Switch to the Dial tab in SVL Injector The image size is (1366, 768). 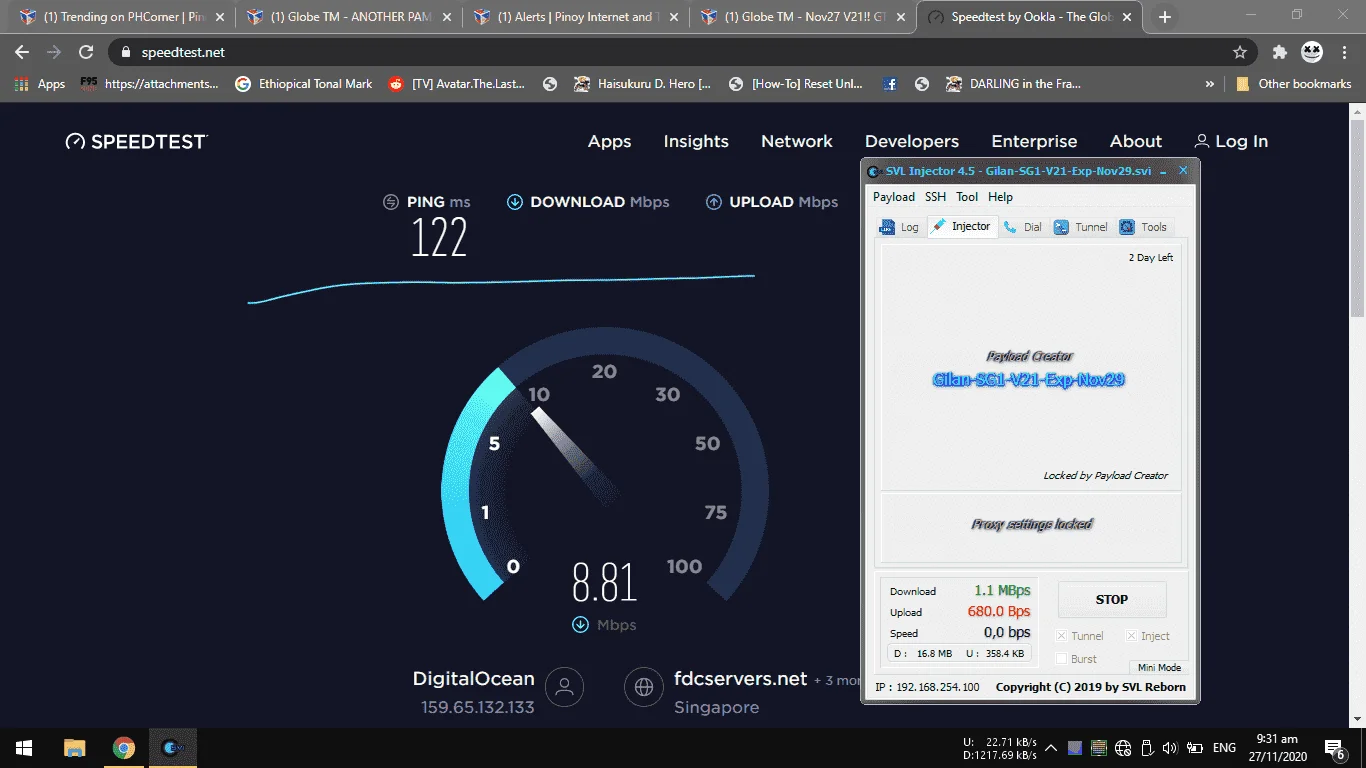click(1023, 227)
